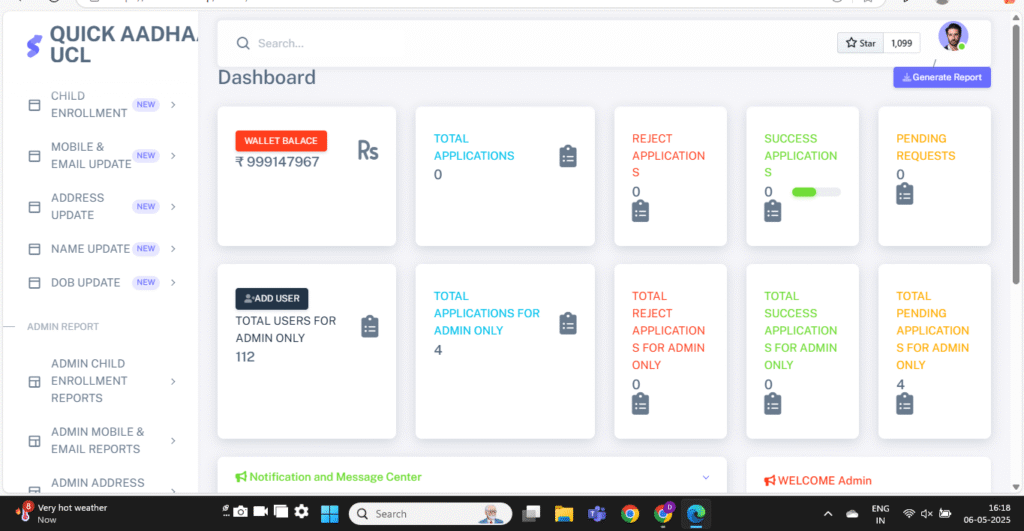Screen dimensions: 1024x531
Task: Open Mobile & Email Update menu item
Action: pos(103,155)
